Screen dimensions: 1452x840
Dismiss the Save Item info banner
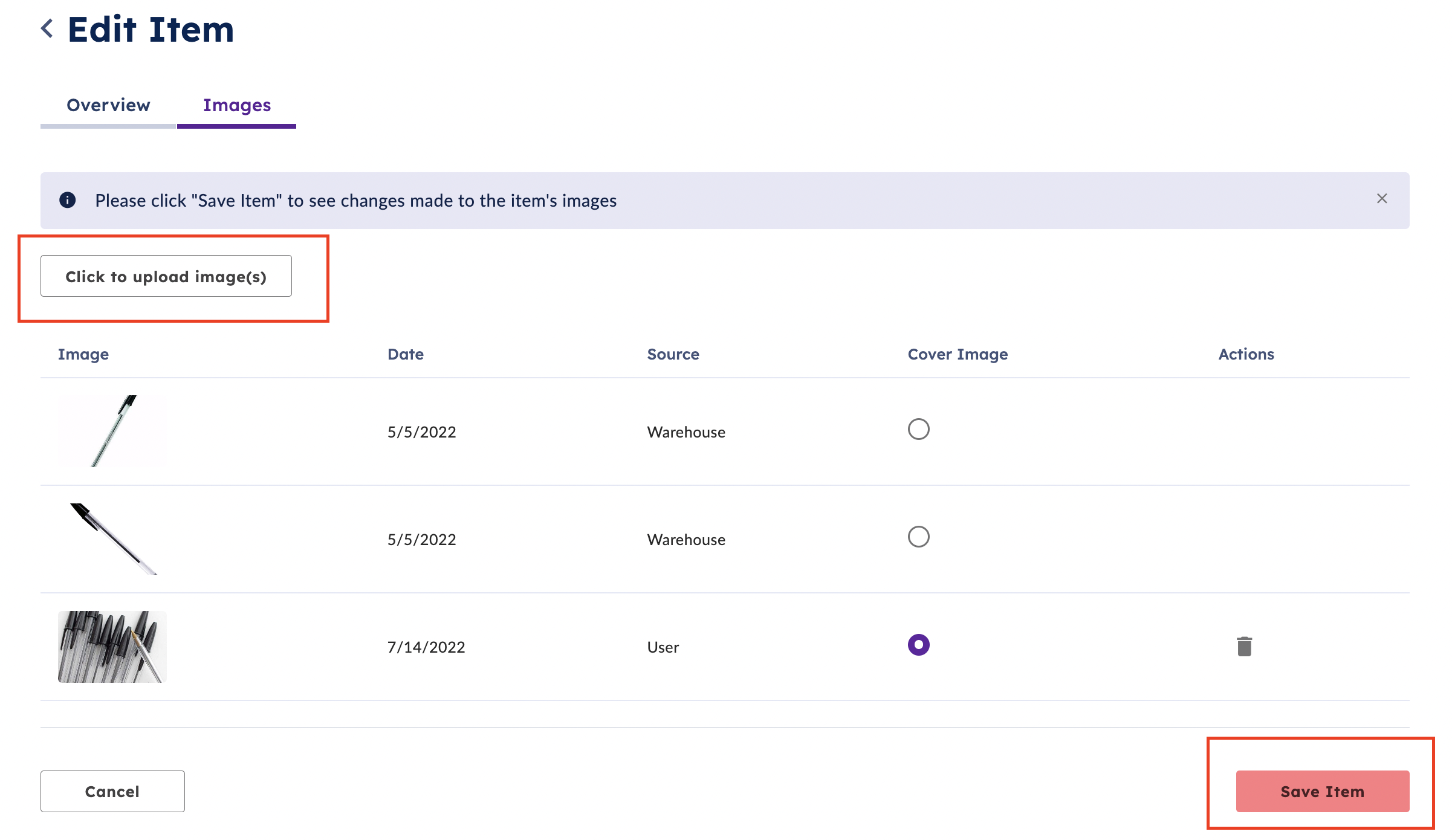(1382, 199)
